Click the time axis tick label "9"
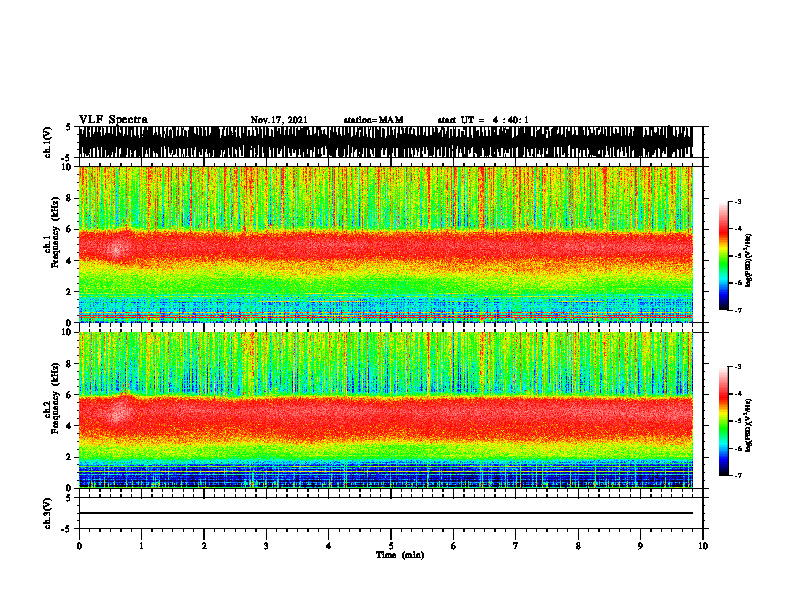Viewport: 792px width, 612px height. click(x=640, y=546)
